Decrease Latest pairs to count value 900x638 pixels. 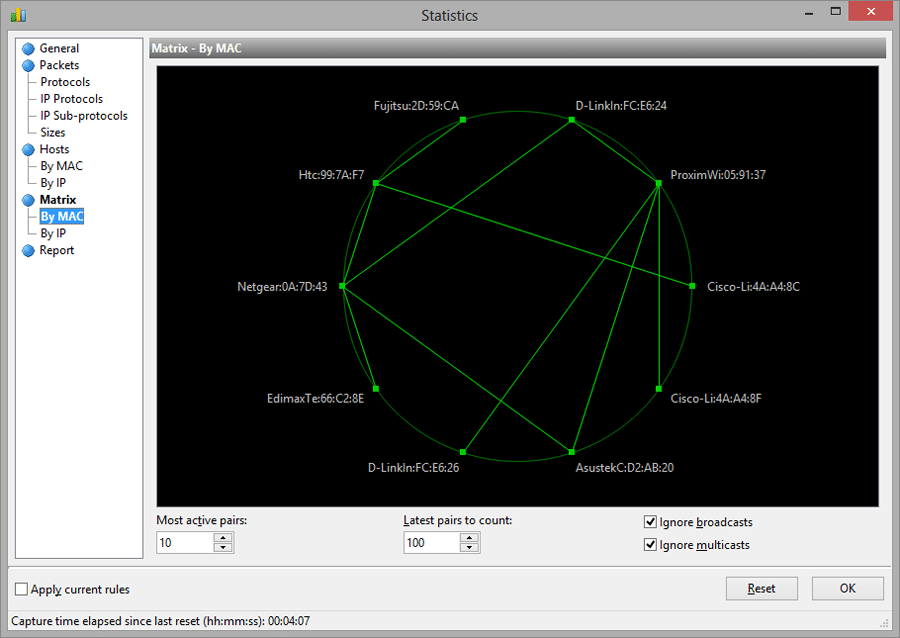pos(470,547)
